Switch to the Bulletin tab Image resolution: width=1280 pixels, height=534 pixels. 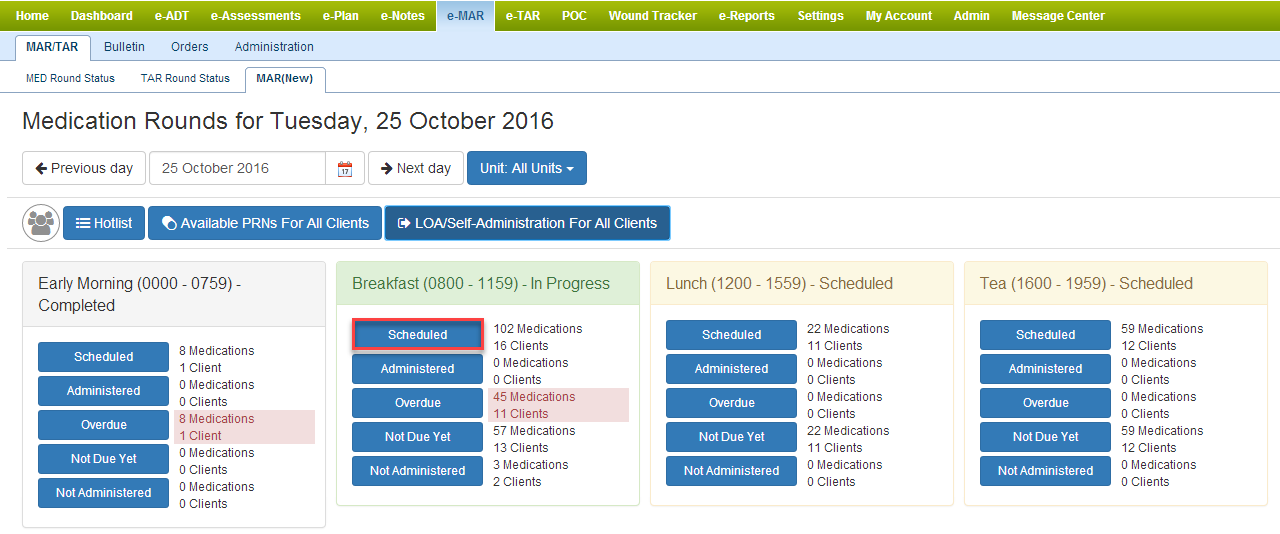124,47
